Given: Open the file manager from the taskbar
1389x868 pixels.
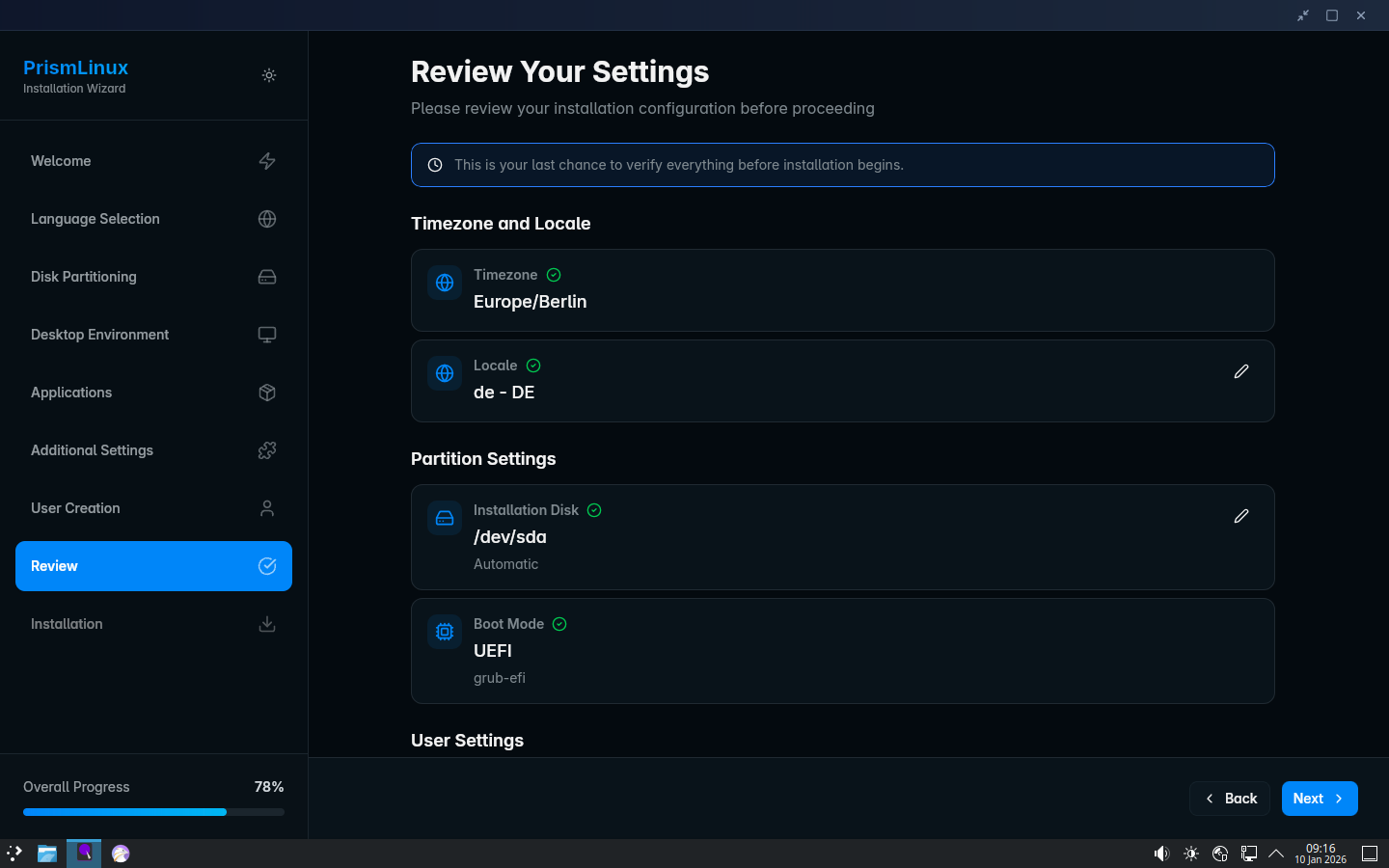Looking at the screenshot, I should point(46,854).
